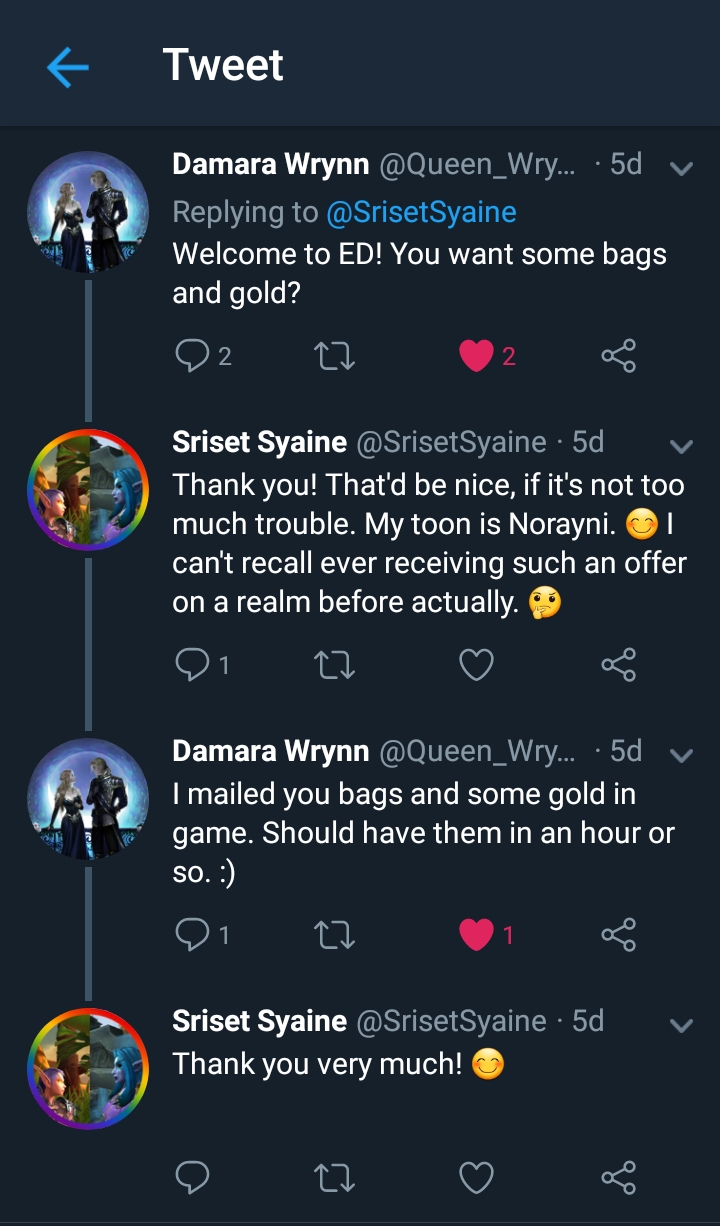Retweet the "I mailed you bags" tweet

pyautogui.click(x=334, y=935)
